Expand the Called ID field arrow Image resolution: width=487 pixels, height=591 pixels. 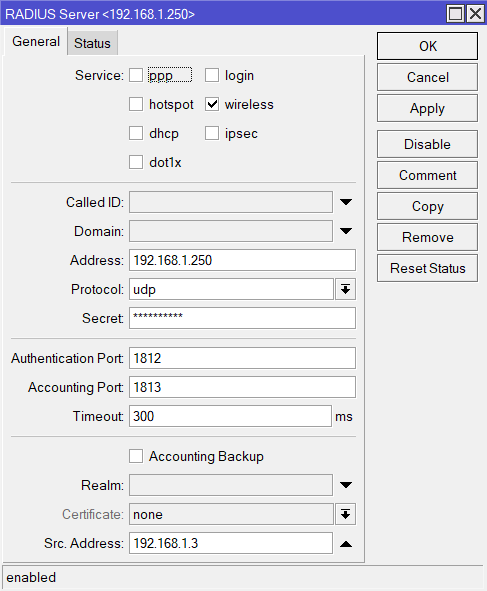tap(346, 202)
